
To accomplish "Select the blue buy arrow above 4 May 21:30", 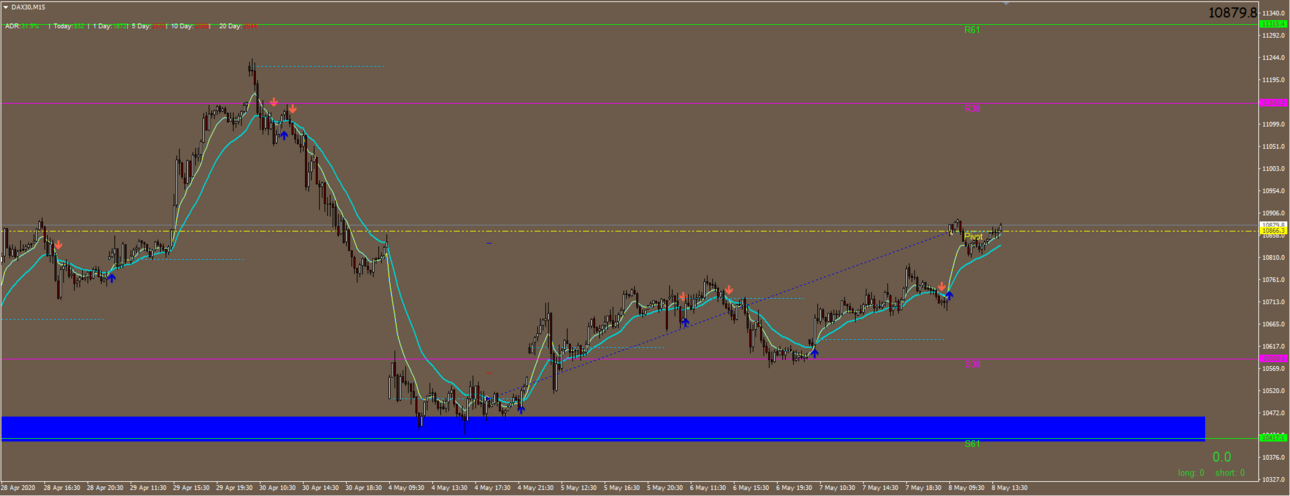I will point(521,409).
